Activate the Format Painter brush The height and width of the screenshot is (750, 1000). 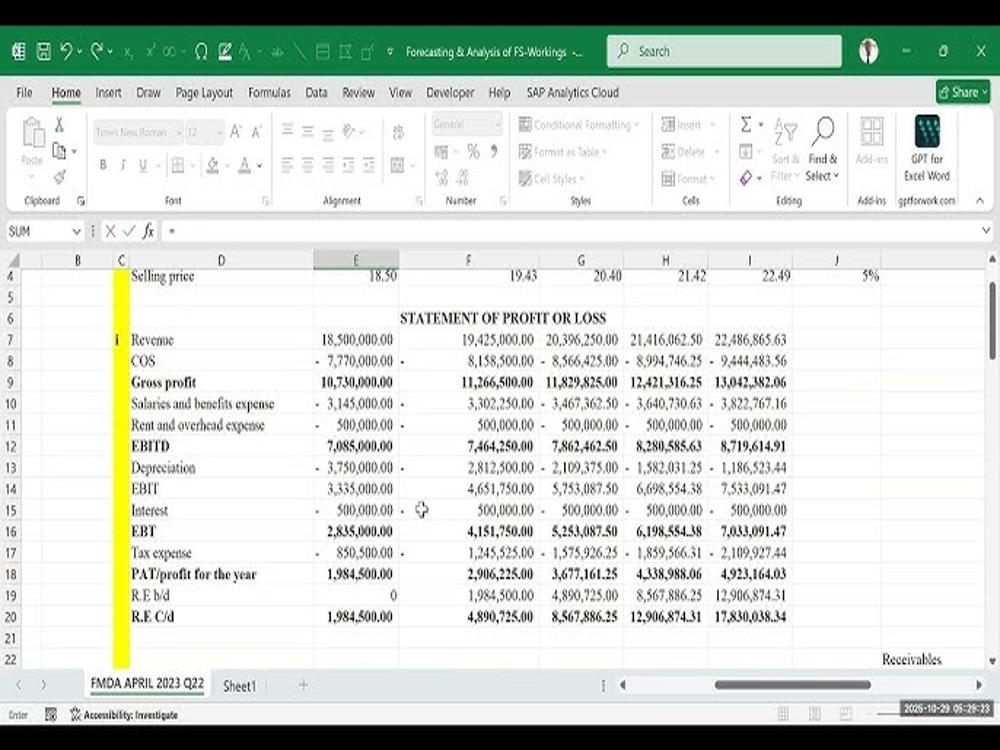pyautogui.click(x=59, y=177)
